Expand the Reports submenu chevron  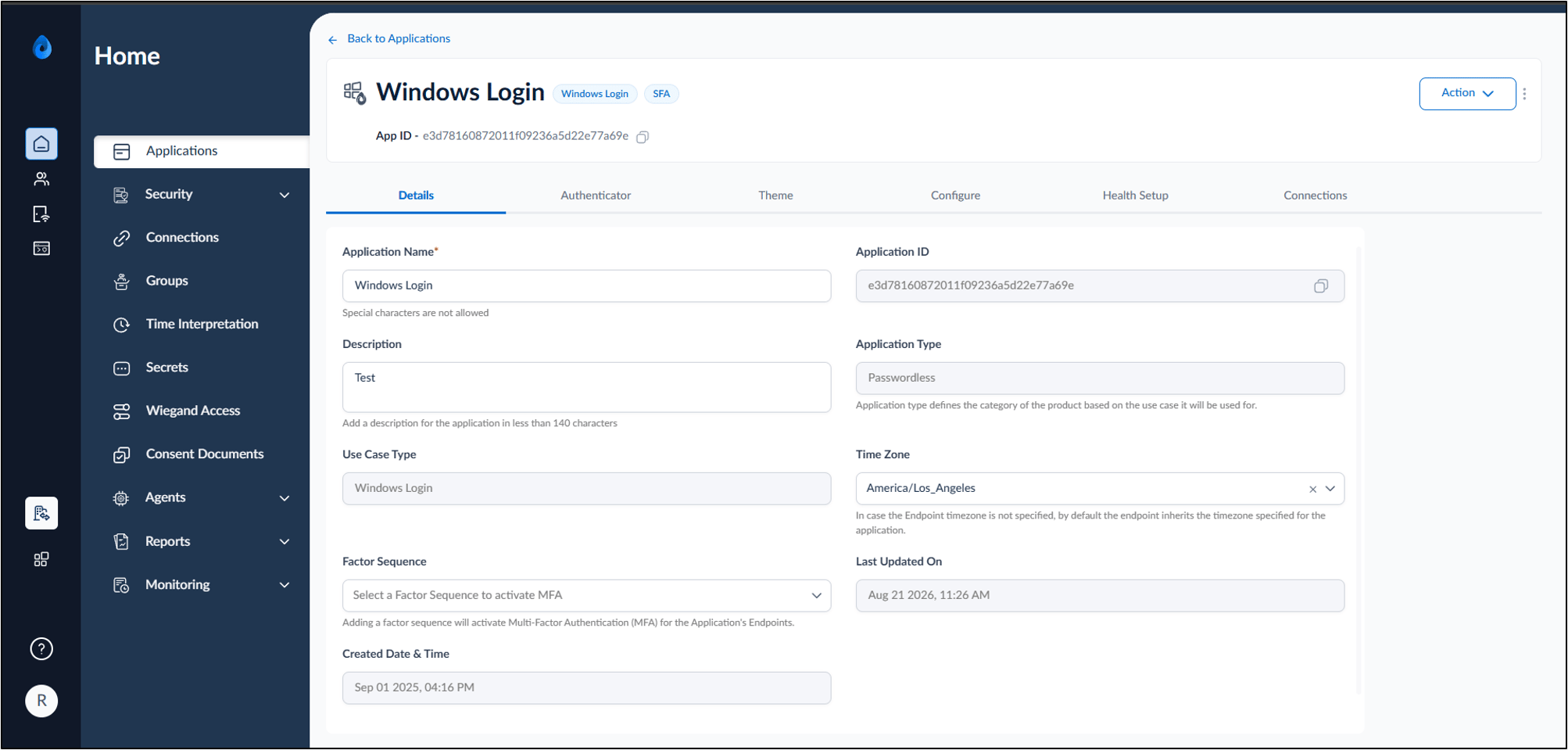point(285,541)
